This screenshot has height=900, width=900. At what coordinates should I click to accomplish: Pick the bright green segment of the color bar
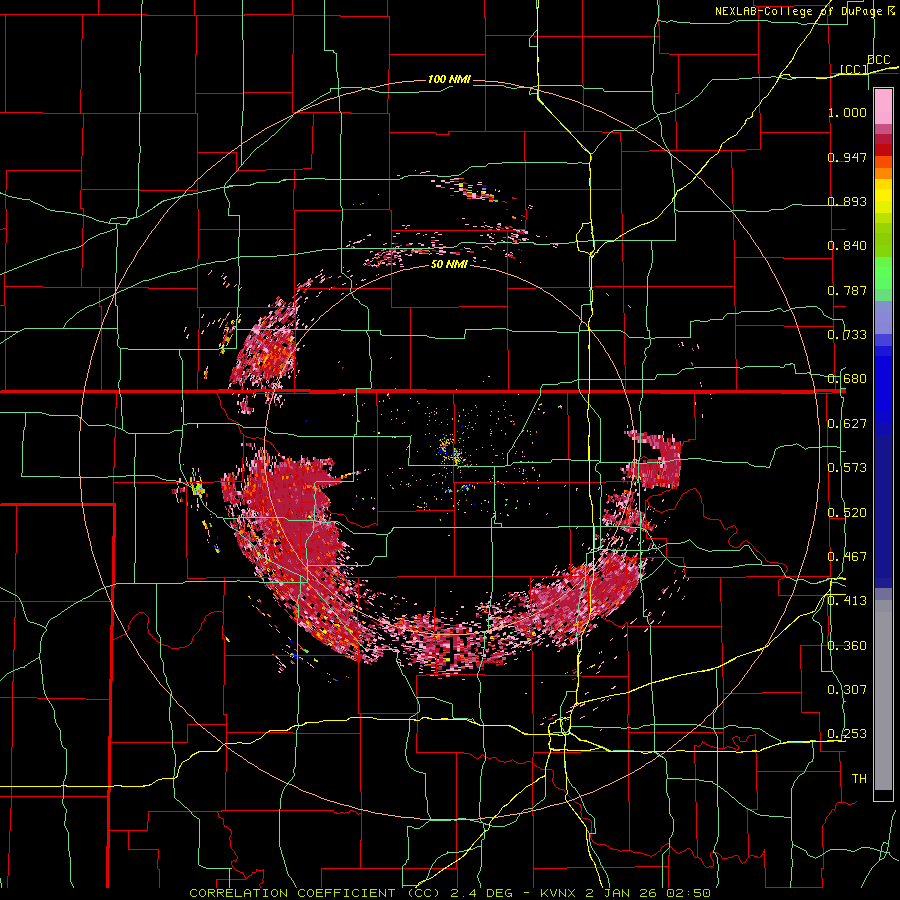[883, 273]
